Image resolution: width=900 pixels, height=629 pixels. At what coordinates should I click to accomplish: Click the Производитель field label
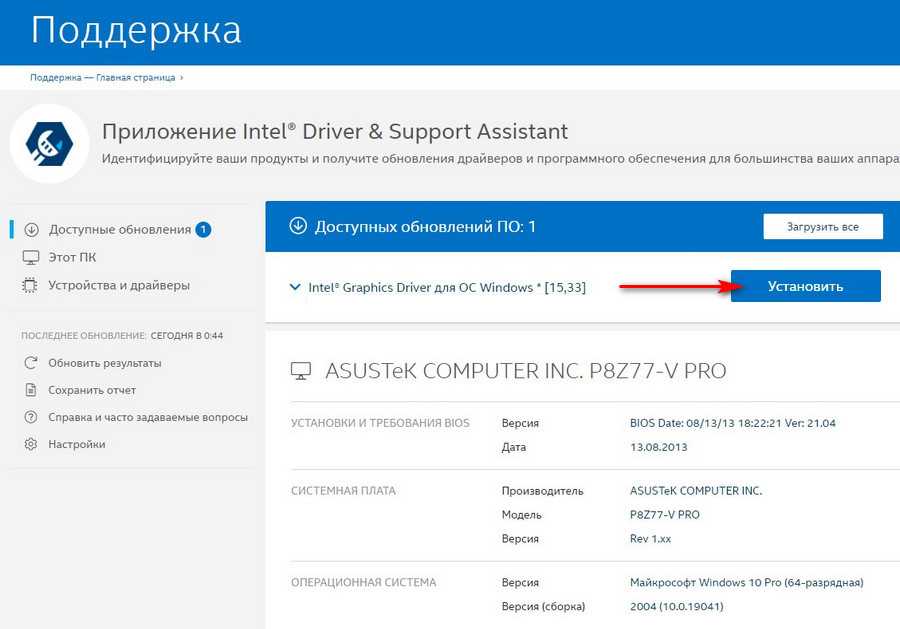(x=542, y=491)
